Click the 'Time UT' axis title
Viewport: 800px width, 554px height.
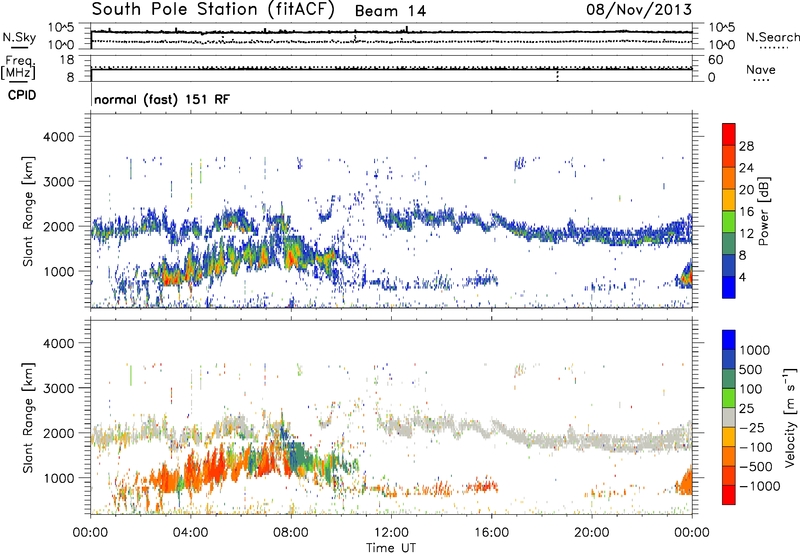point(391,548)
